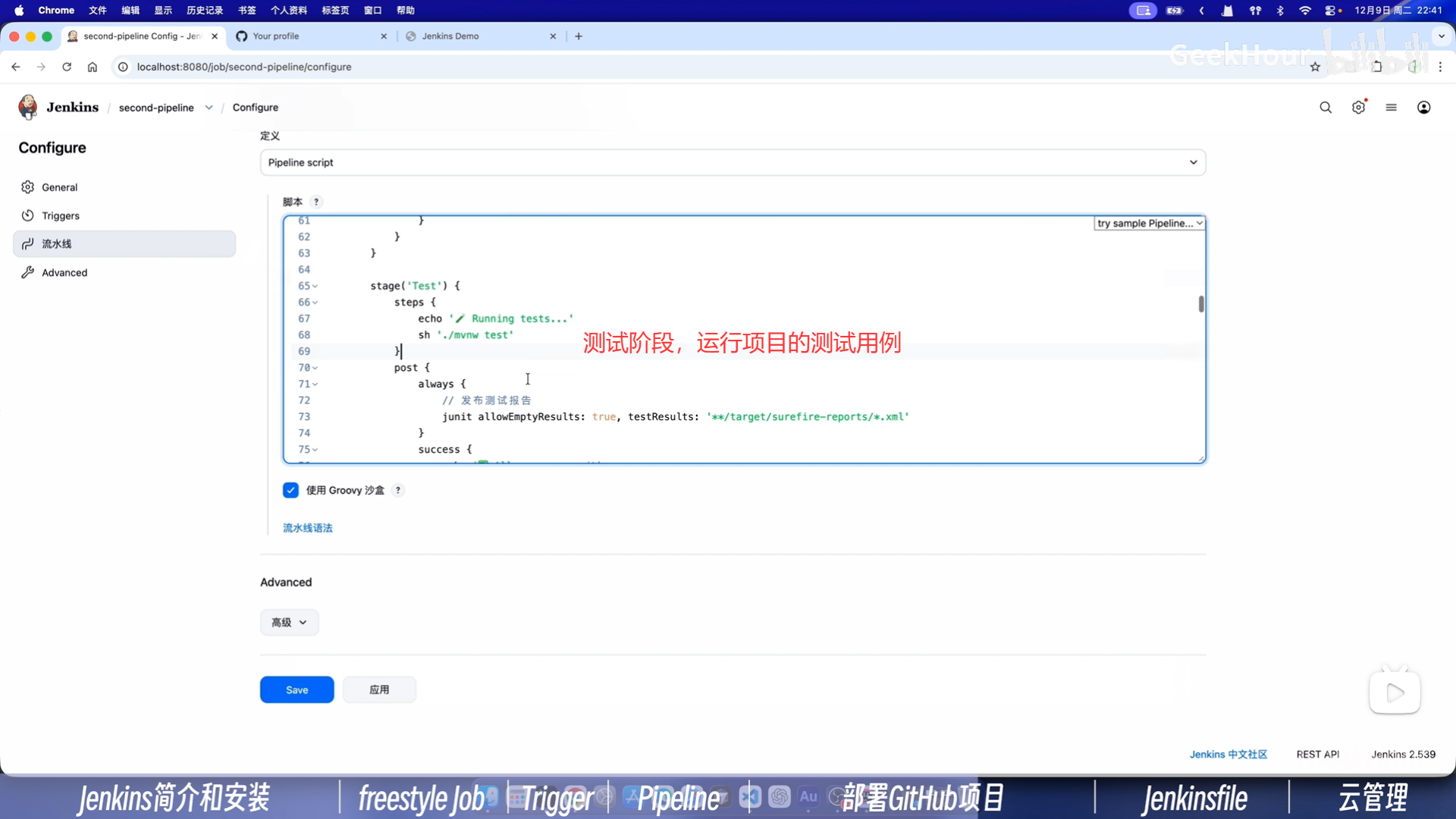The height and width of the screenshot is (819, 1456).
Task: Click the Jenkins logo icon
Action: [x=28, y=107]
